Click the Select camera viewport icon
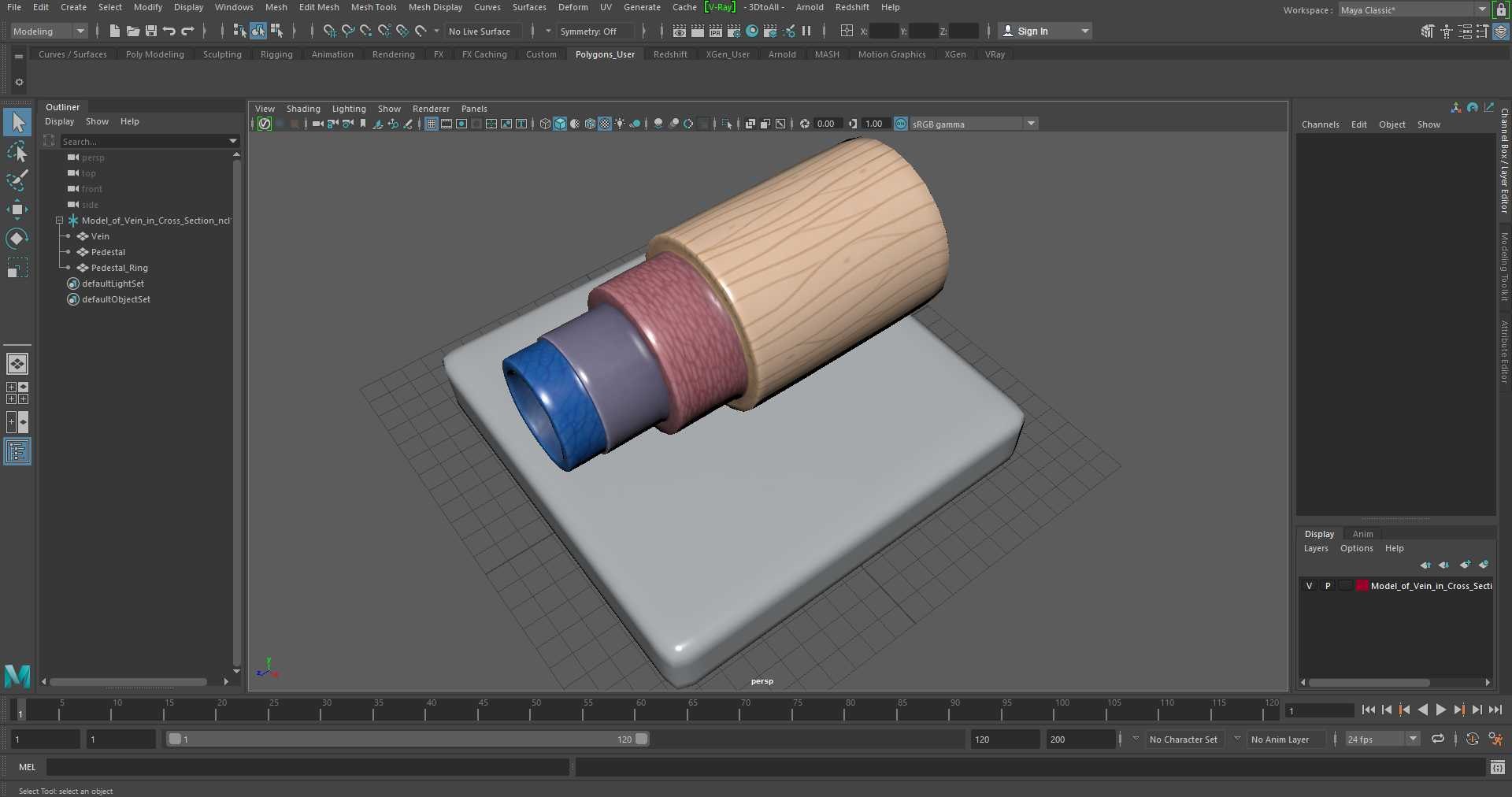The height and width of the screenshot is (797, 1512). (318, 124)
